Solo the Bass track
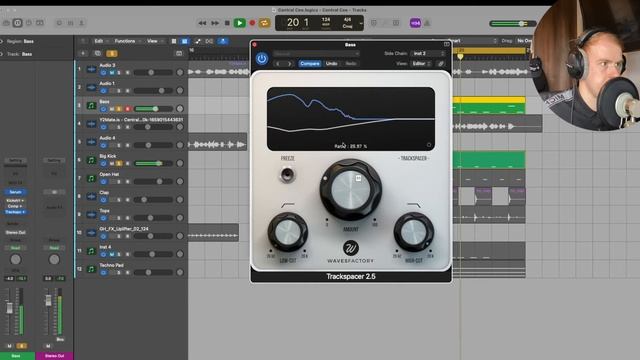The width and height of the screenshot is (640, 360). tap(119, 109)
